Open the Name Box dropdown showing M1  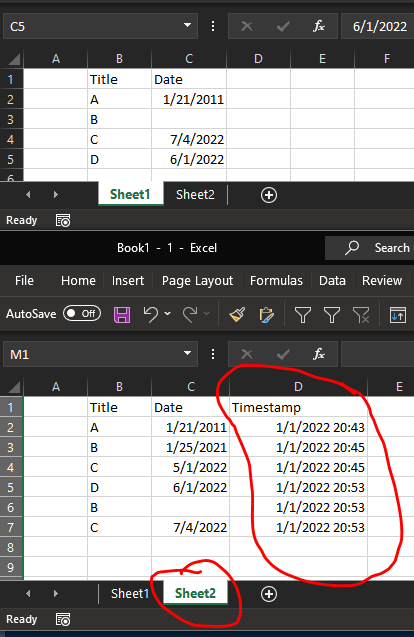coord(187,353)
